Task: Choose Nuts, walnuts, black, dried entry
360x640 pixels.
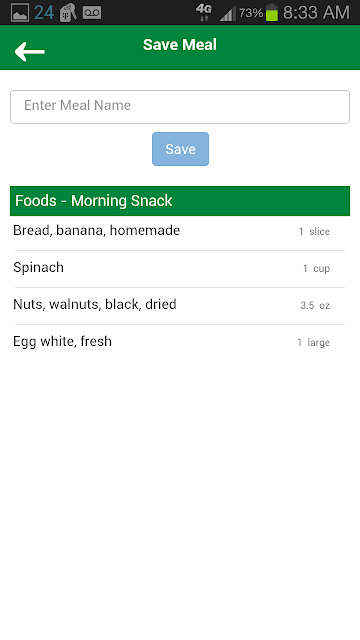Action: coord(180,306)
